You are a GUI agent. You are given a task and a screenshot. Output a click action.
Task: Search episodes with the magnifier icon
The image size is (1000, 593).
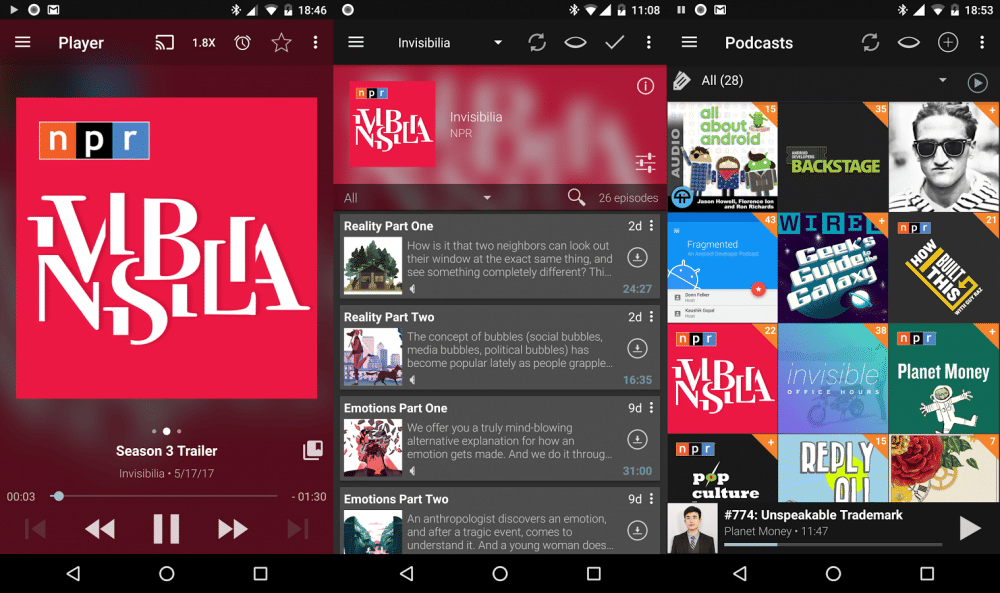[x=576, y=197]
